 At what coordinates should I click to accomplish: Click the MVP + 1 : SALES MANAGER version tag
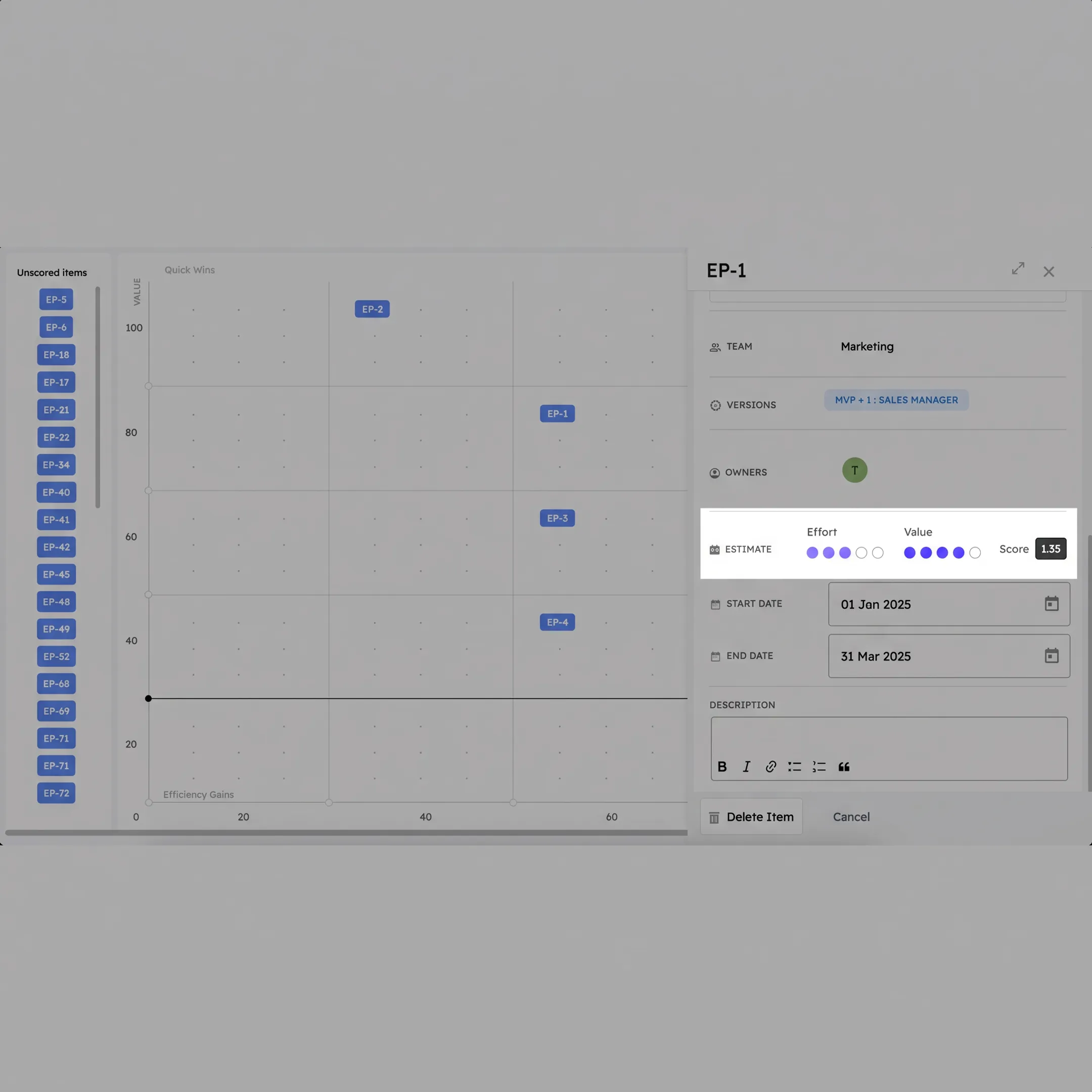(x=896, y=400)
